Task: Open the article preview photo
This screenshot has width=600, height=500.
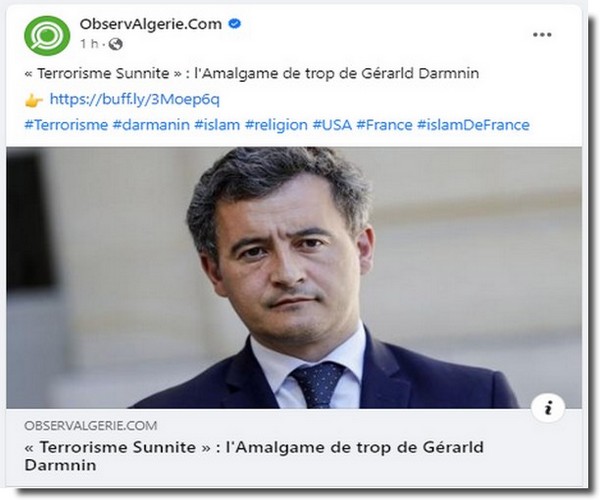Action: tap(294, 278)
